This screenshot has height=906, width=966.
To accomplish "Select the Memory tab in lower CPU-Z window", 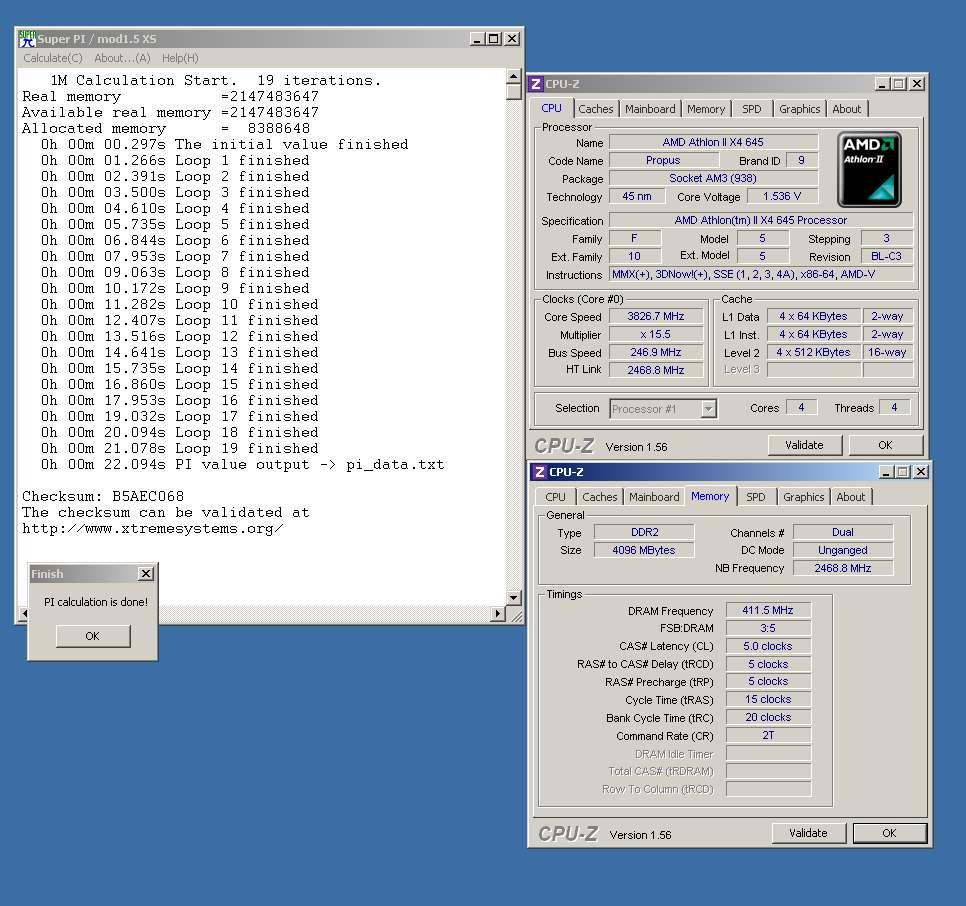I will click(x=710, y=496).
